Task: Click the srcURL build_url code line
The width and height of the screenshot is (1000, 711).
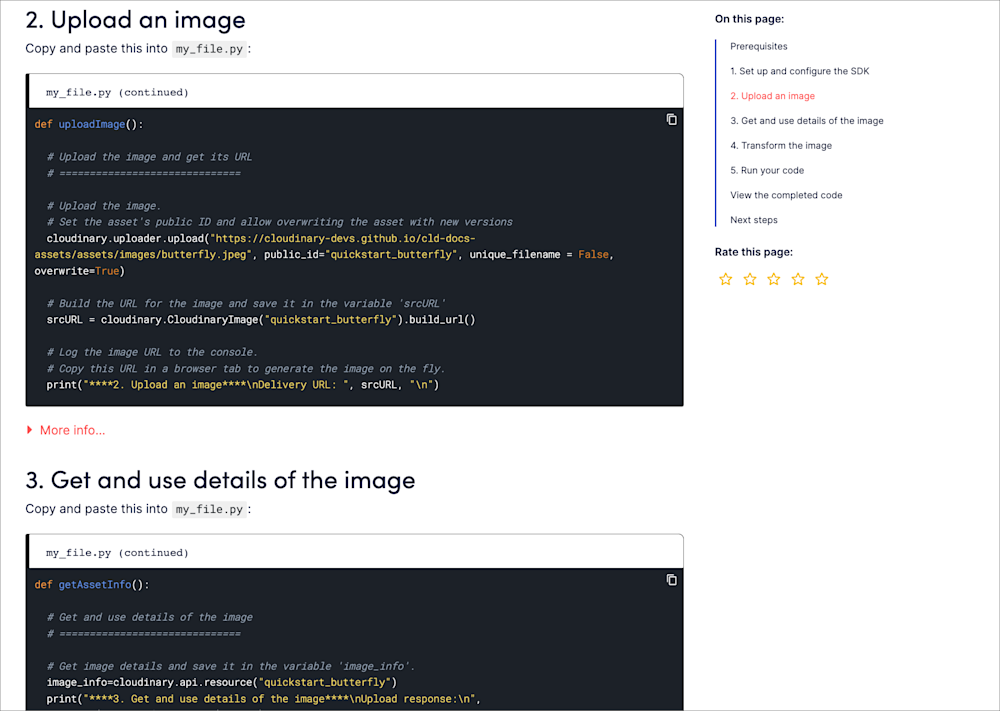Action: 261,319
